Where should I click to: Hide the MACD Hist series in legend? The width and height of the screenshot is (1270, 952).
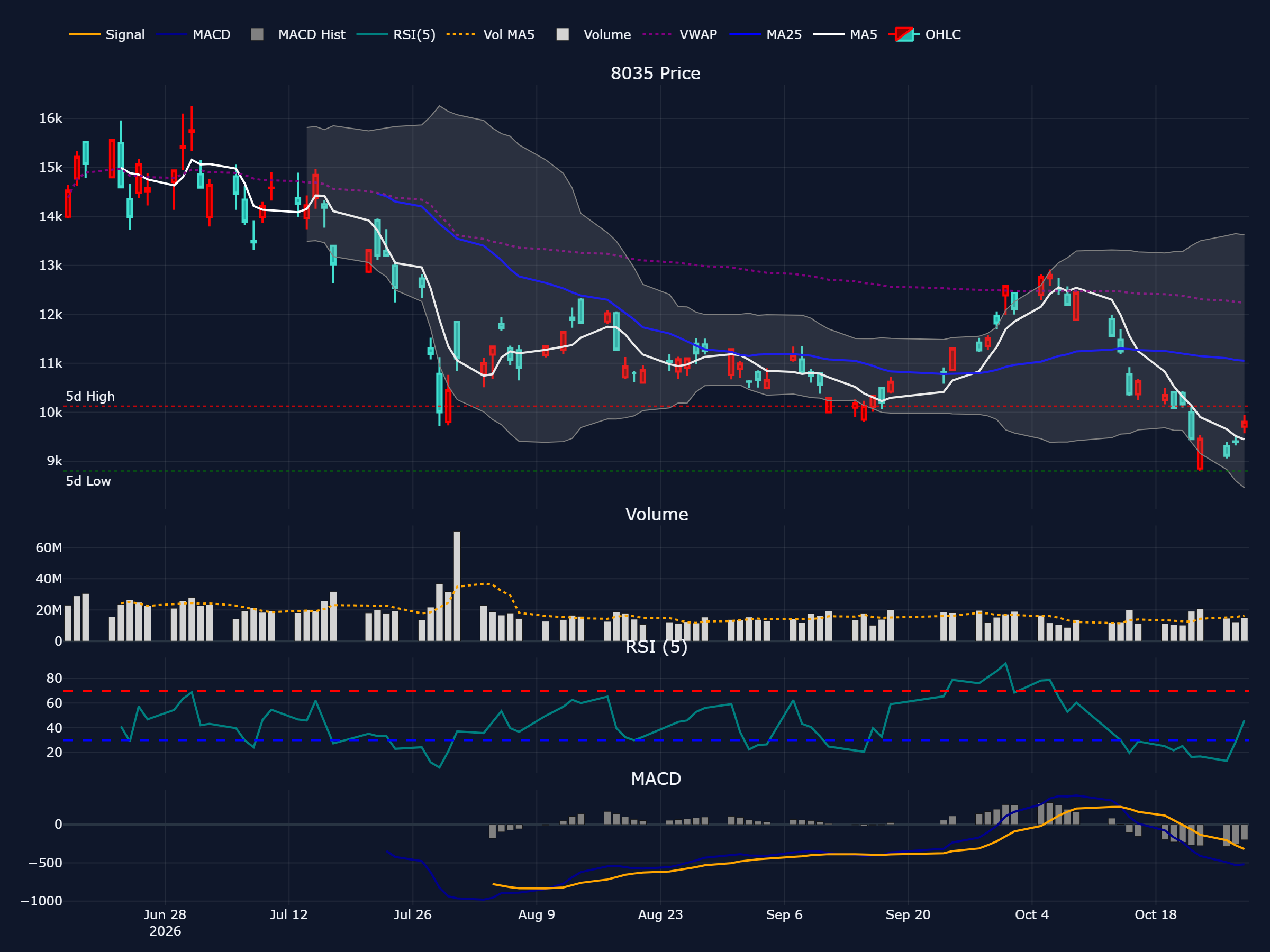[x=298, y=34]
